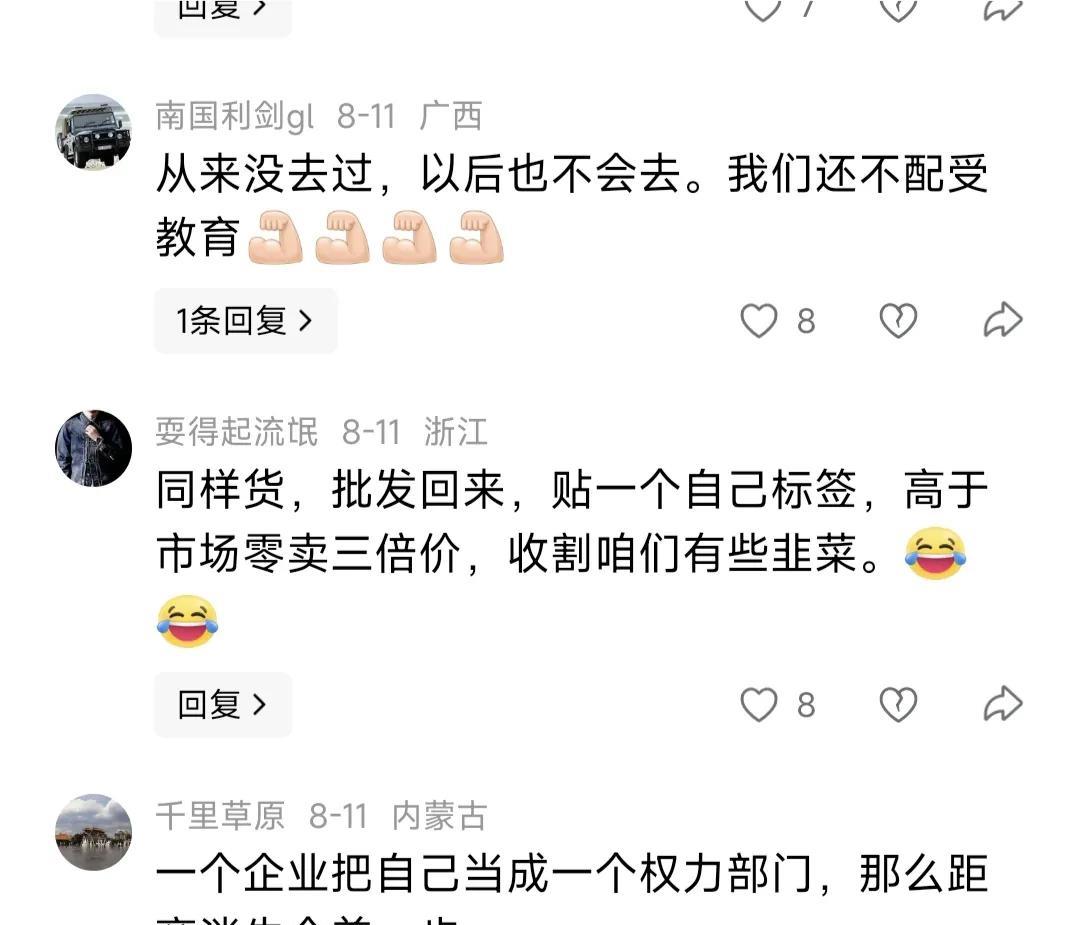Image resolution: width=1080 pixels, height=925 pixels.
Task: Open 千里草原's landscape avatar
Action: pyautogui.click(x=94, y=832)
